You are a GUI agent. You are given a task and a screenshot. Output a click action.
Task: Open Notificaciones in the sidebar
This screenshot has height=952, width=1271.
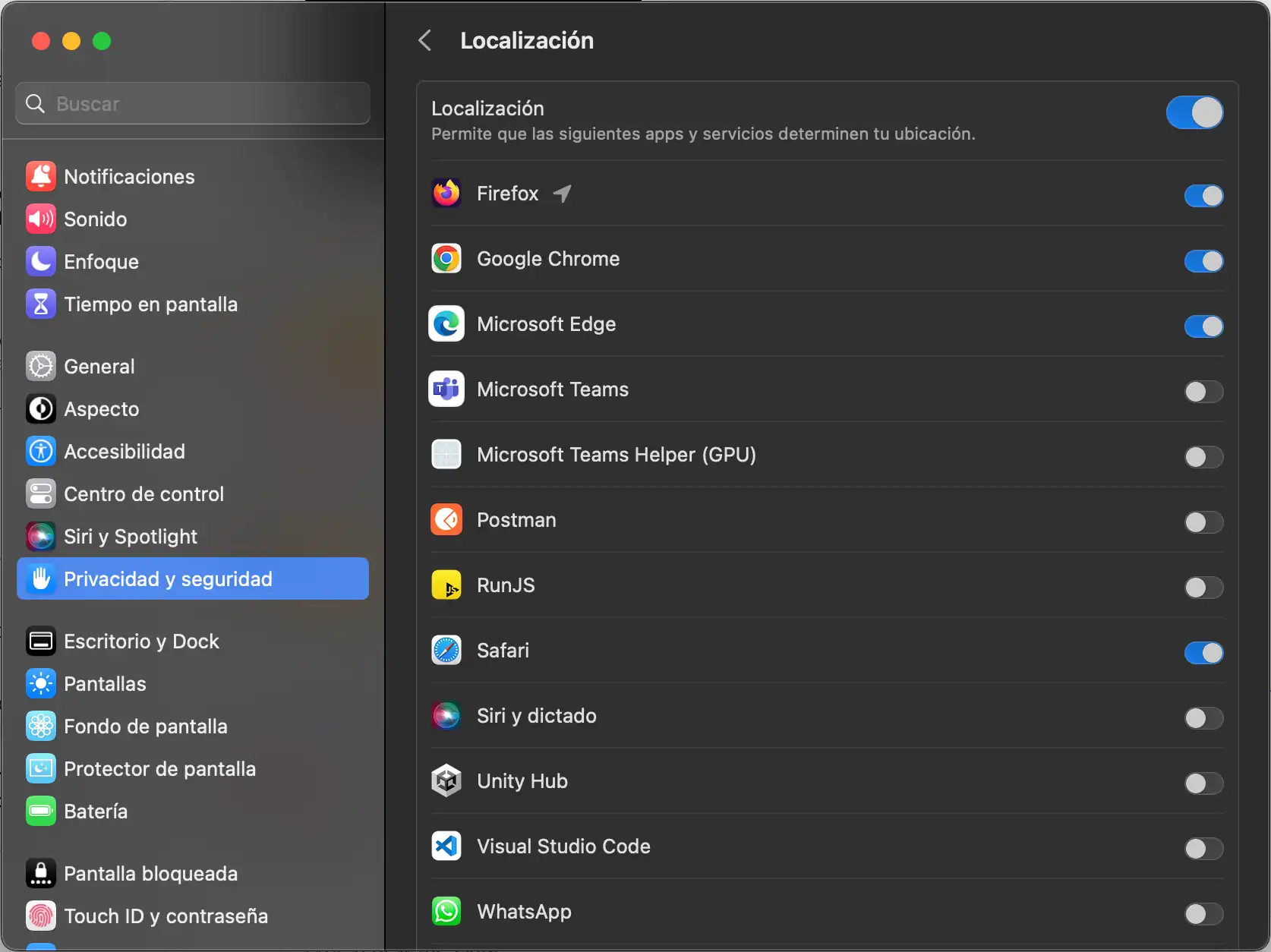[x=129, y=177]
